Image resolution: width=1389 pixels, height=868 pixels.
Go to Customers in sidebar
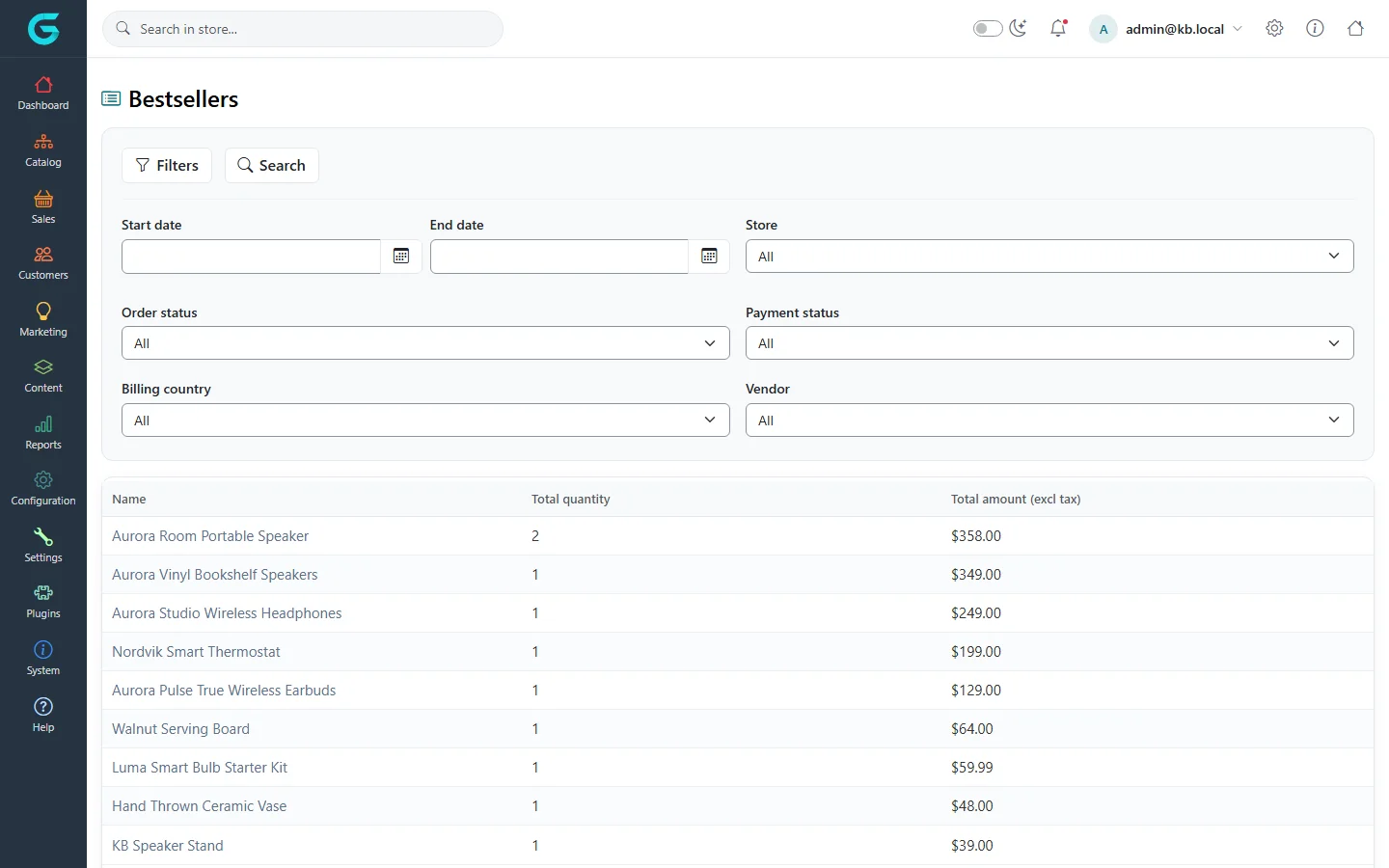tap(43, 263)
